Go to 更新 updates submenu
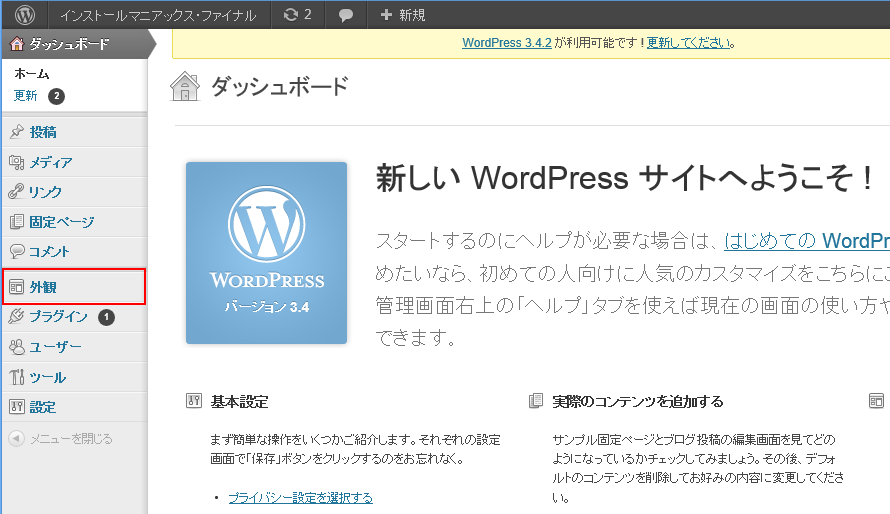The width and height of the screenshot is (890, 514). click(26, 95)
